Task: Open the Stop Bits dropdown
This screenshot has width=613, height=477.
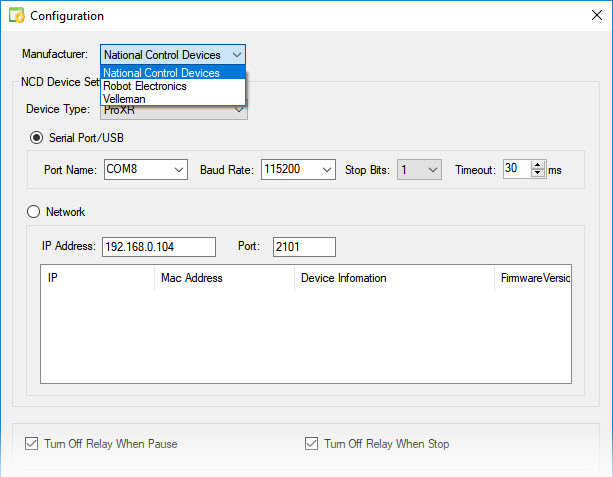Action: (x=419, y=169)
